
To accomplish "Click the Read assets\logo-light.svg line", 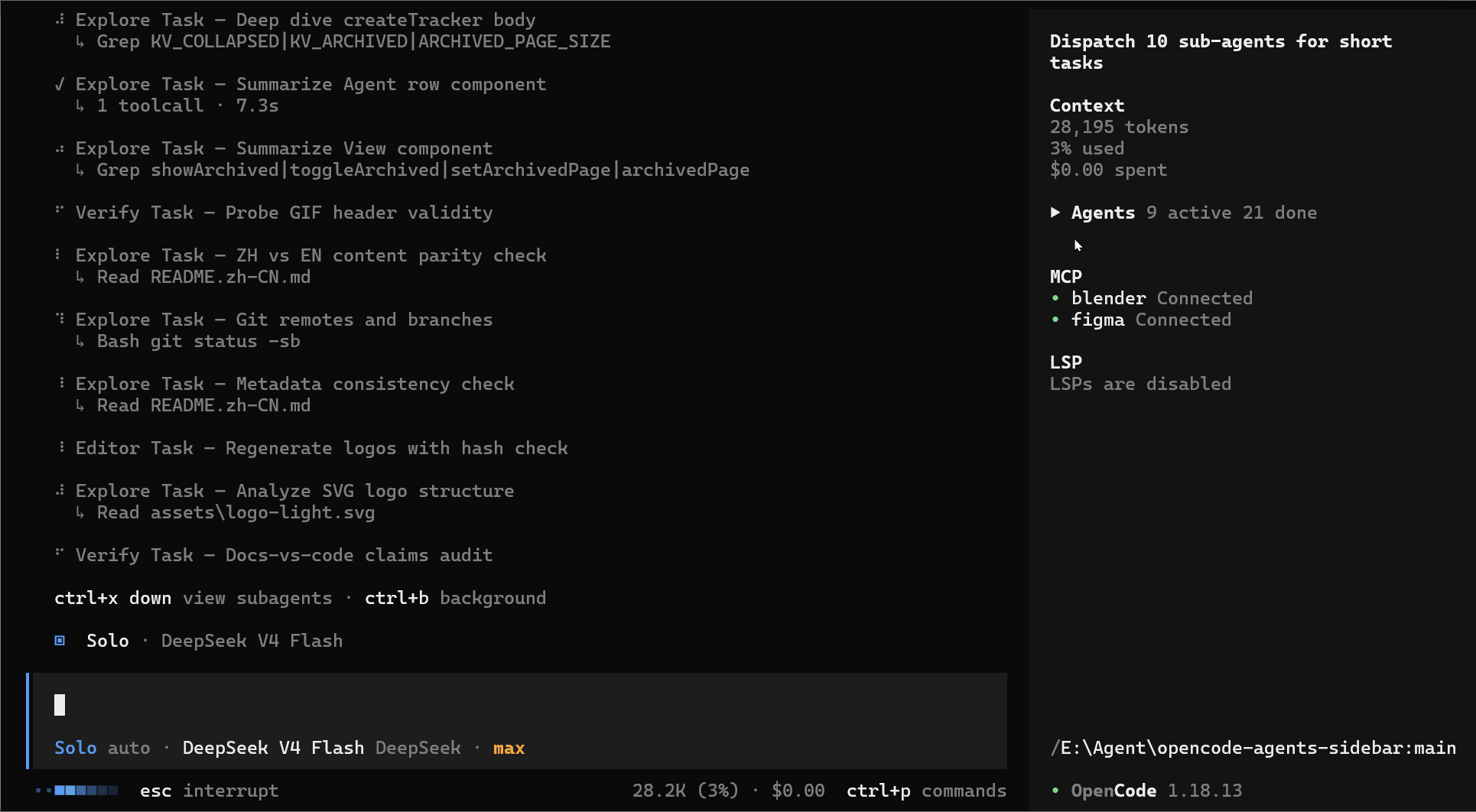I will point(225,512).
